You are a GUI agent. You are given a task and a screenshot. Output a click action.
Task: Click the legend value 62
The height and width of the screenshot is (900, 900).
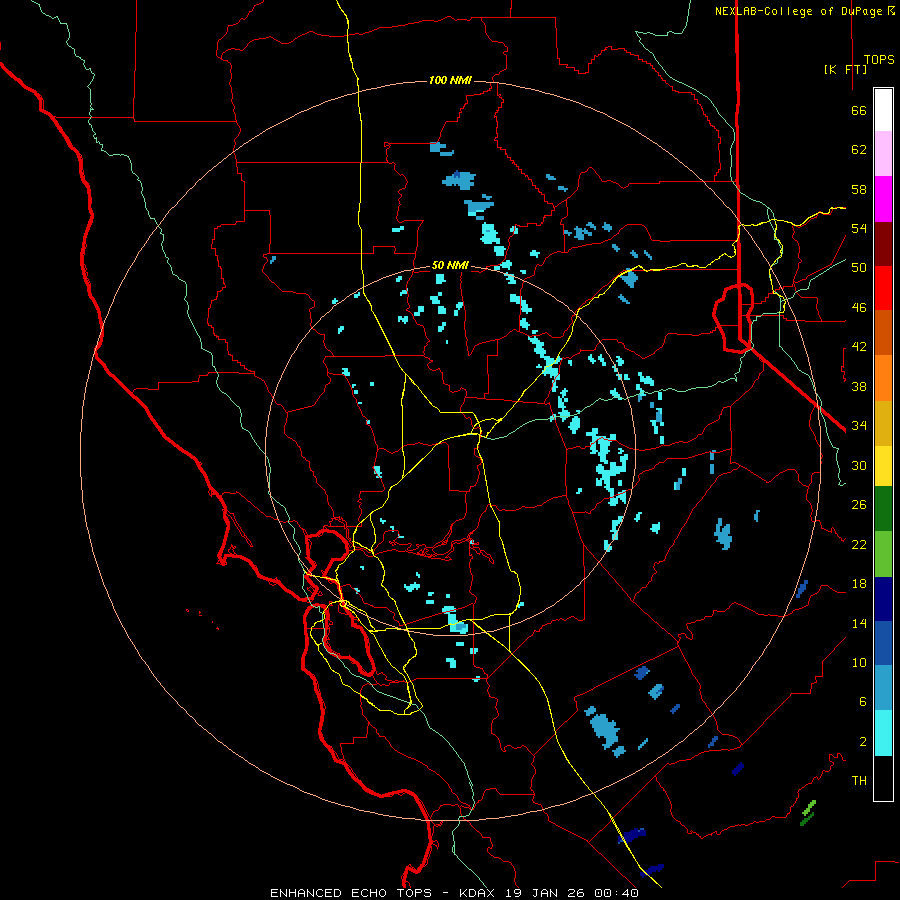859,150
